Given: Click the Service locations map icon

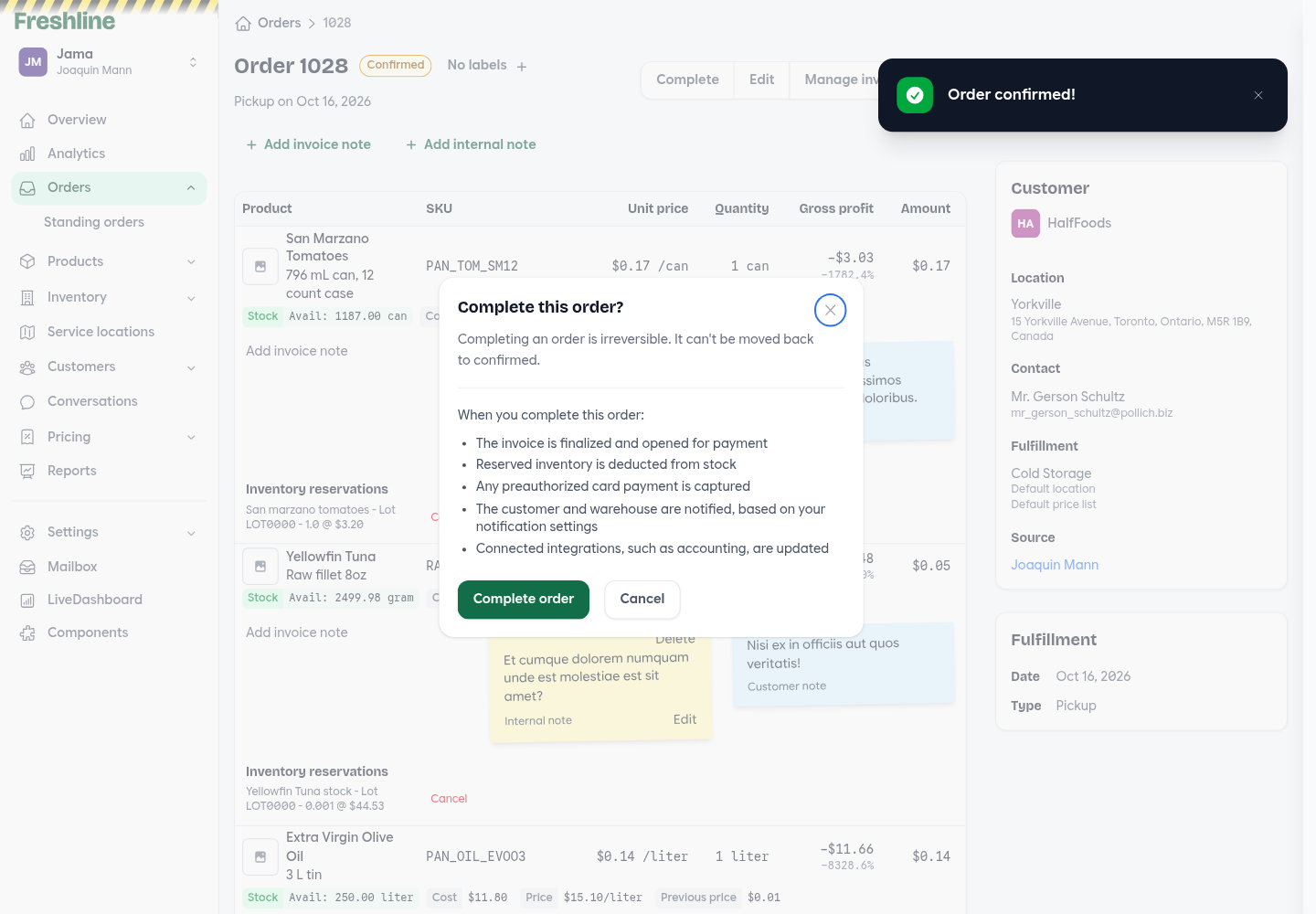Looking at the screenshot, I should click(27, 332).
